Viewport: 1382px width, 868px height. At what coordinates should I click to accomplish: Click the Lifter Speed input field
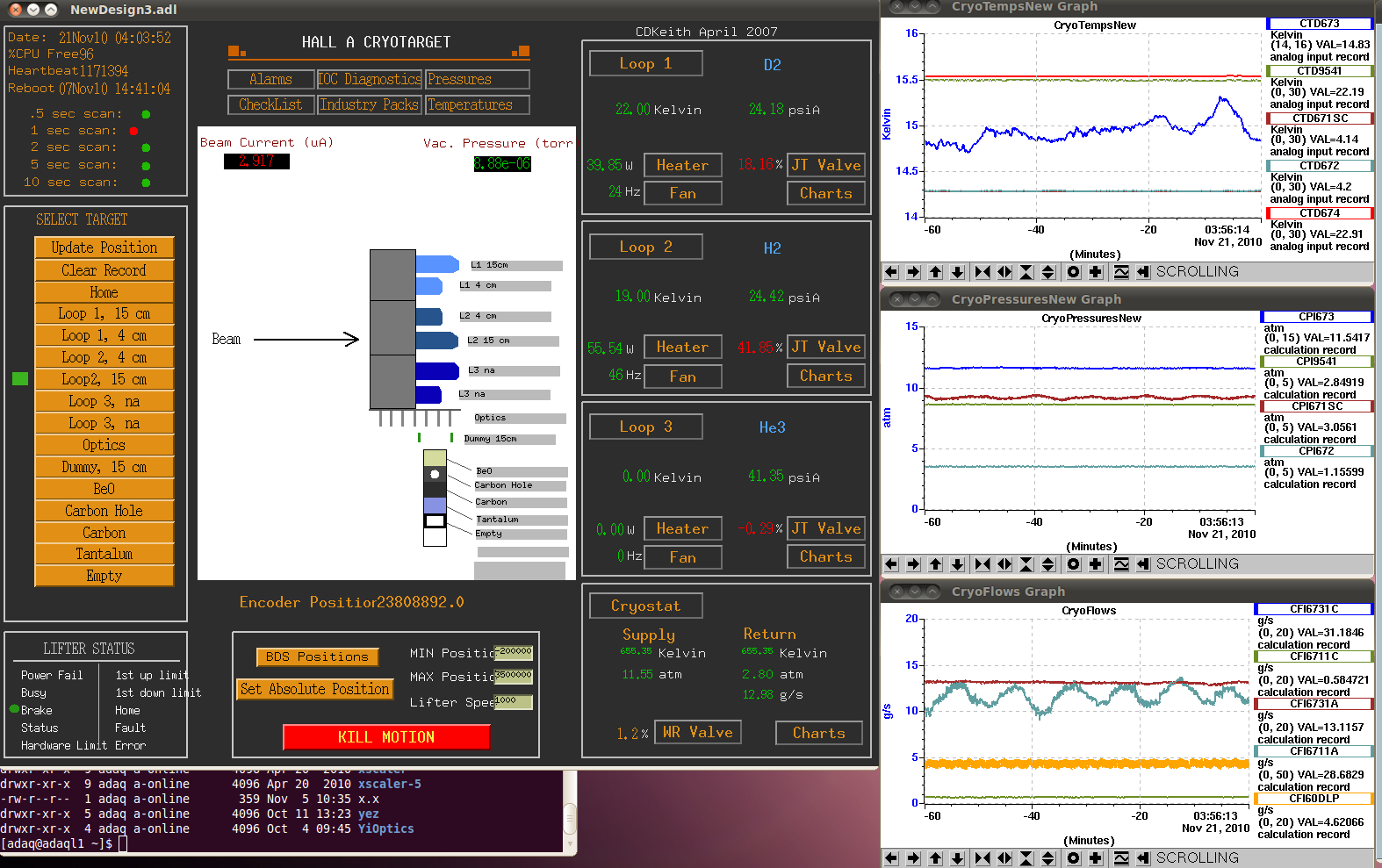click(514, 701)
